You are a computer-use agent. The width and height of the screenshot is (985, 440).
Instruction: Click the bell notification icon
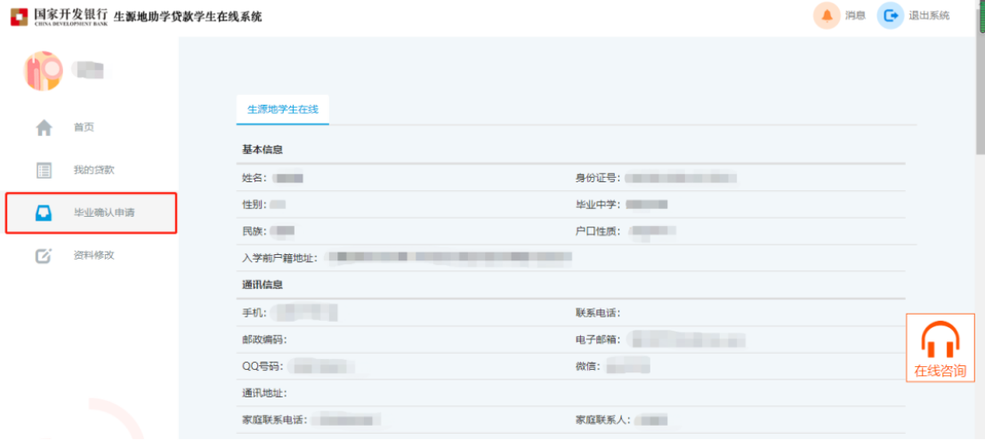click(826, 16)
